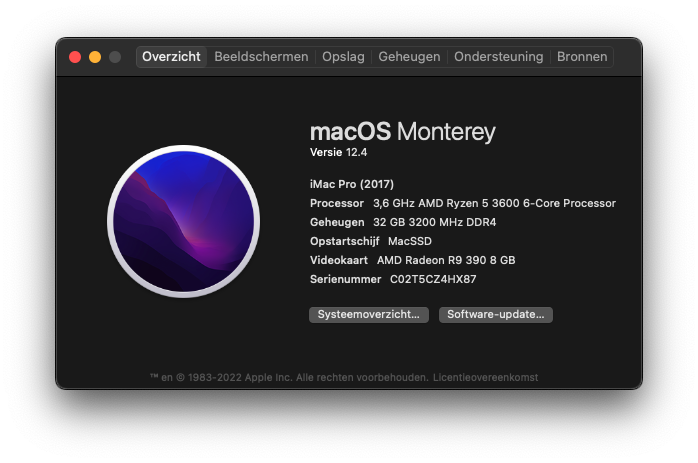The width and height of the screenshot is (698, 463).
Task: Click the MacSSD startup disk name
Action: pos(409,241)
